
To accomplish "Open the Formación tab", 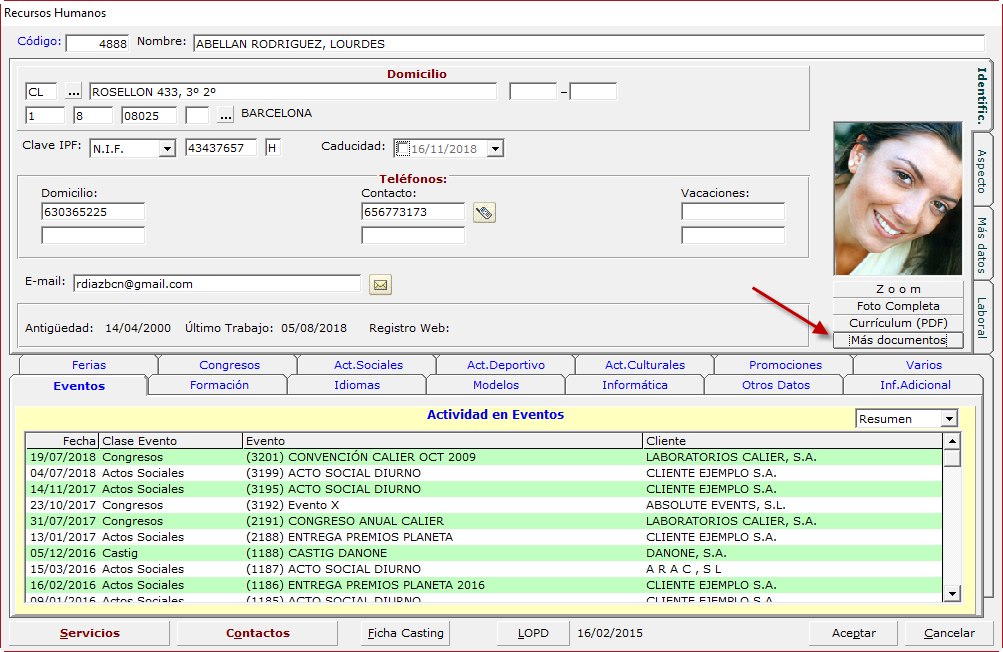I will pos(219,385).
